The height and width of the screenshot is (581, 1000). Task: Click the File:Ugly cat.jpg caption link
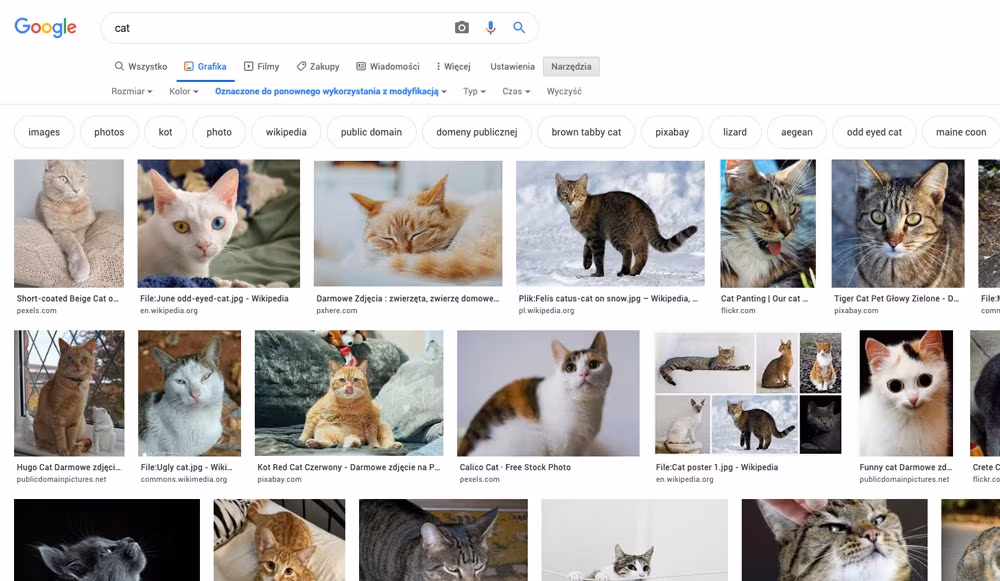pos(187,467)
